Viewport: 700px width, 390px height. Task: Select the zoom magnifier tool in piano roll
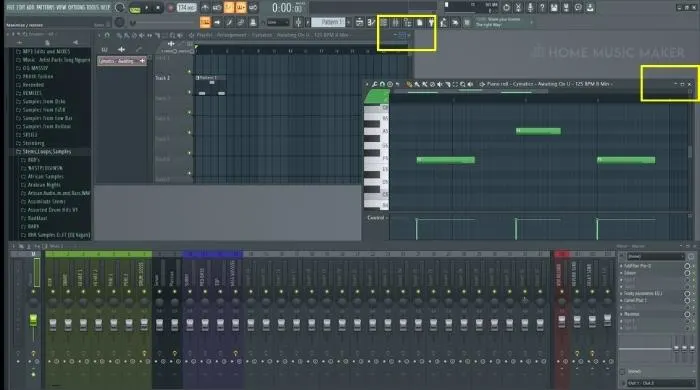462,84
